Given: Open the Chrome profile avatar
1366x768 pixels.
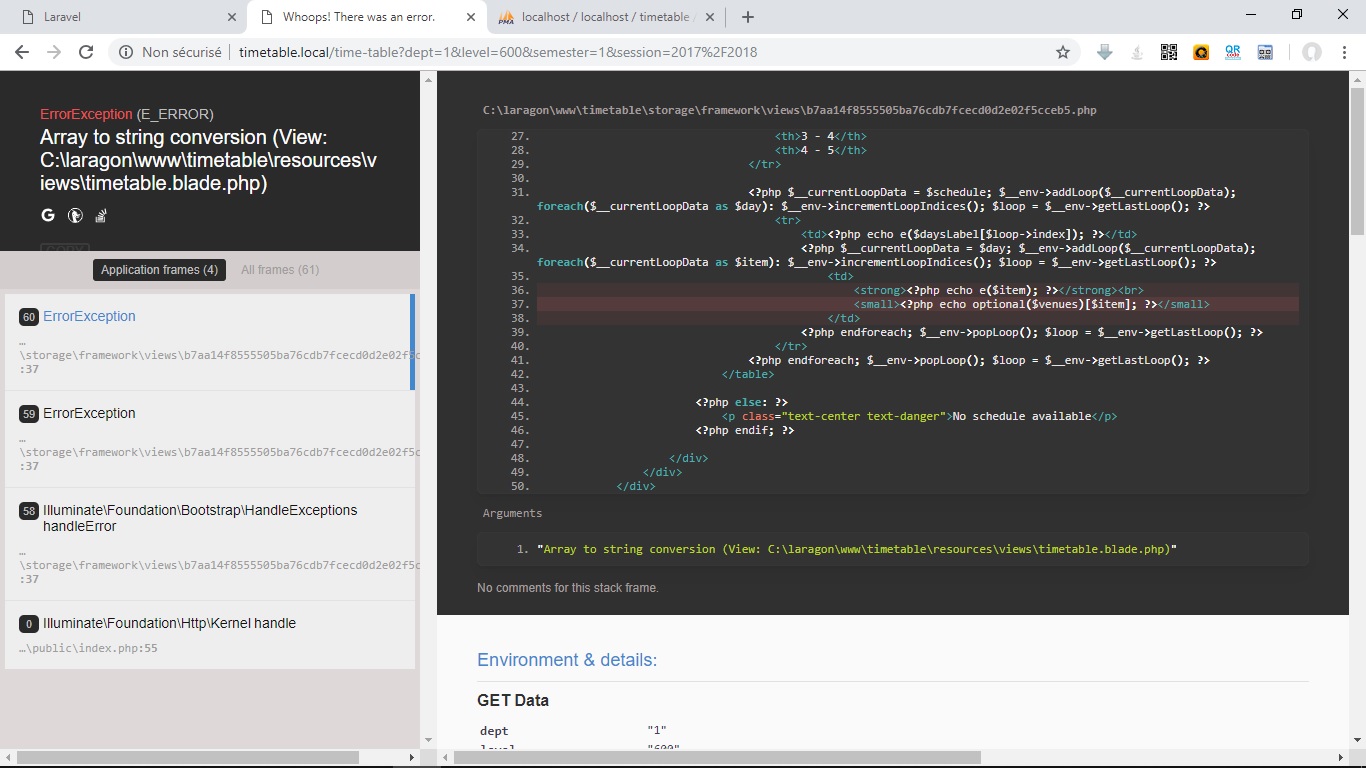Looking at the screenshot, I should pos(1311,51).
